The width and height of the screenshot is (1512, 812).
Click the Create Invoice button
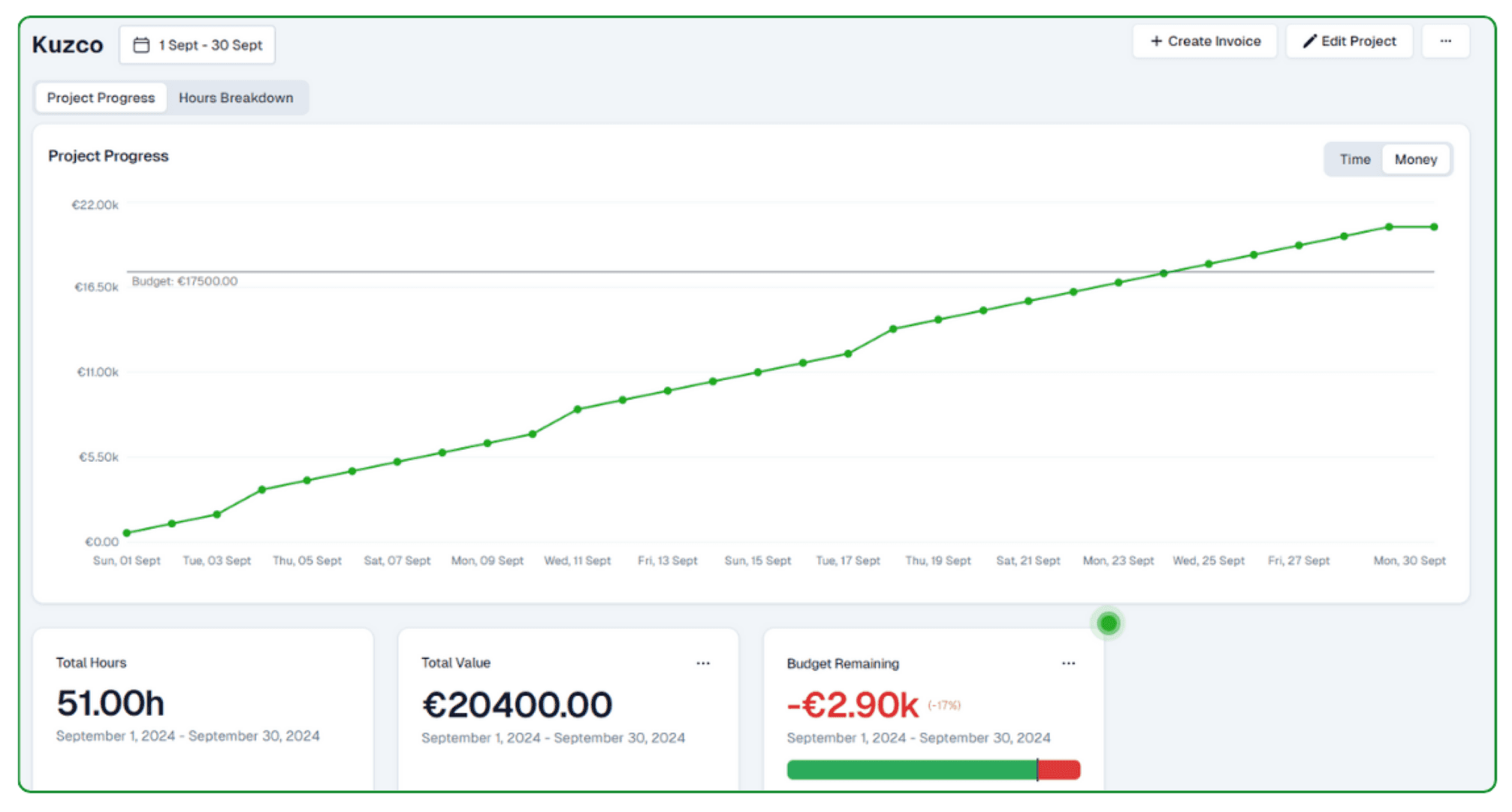1205,41
